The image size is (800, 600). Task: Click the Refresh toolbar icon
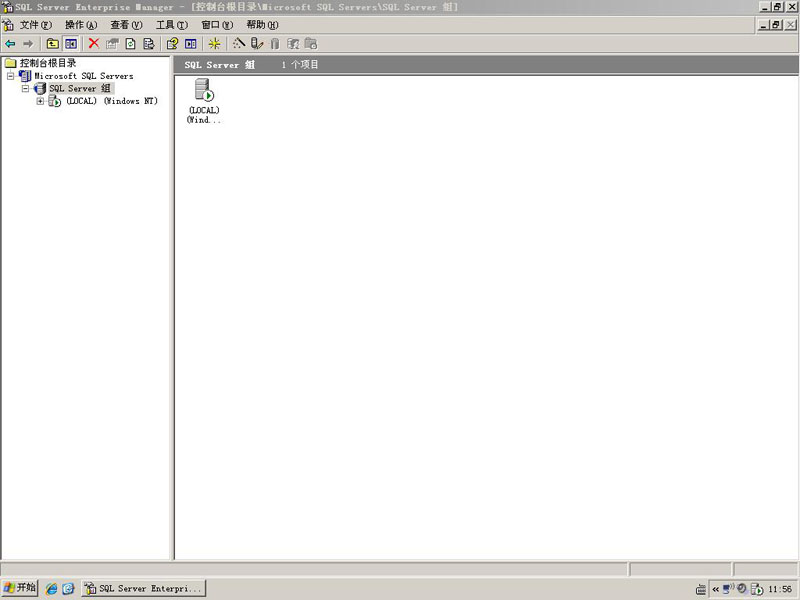(130, 43)
